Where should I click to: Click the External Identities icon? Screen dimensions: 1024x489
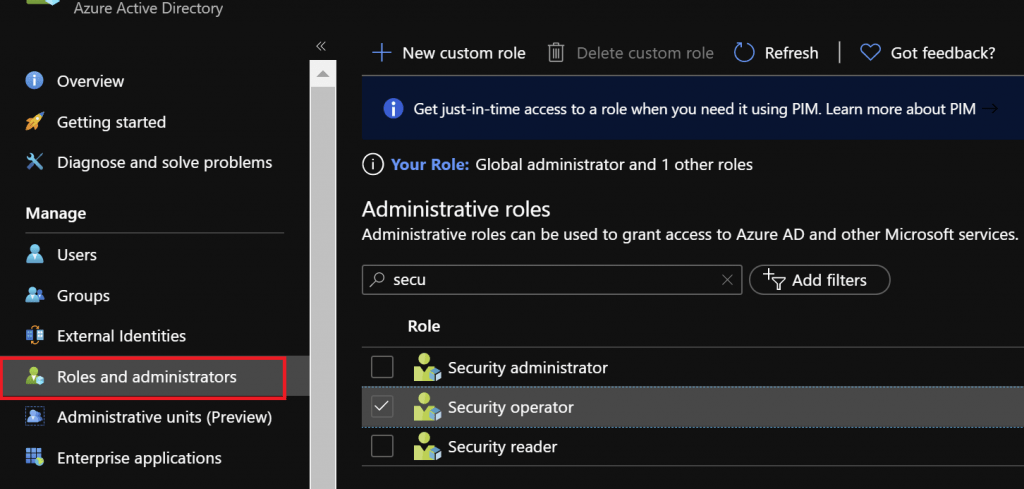(34, 336)
